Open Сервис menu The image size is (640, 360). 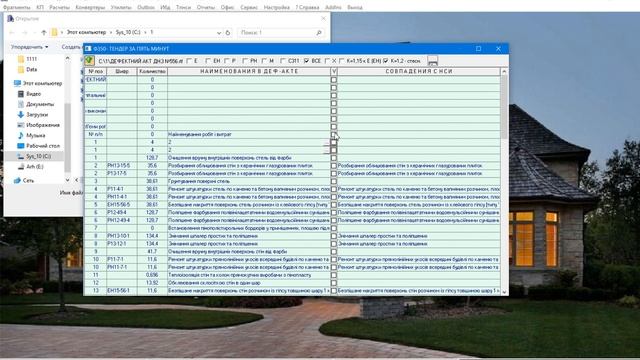[249, 7]
